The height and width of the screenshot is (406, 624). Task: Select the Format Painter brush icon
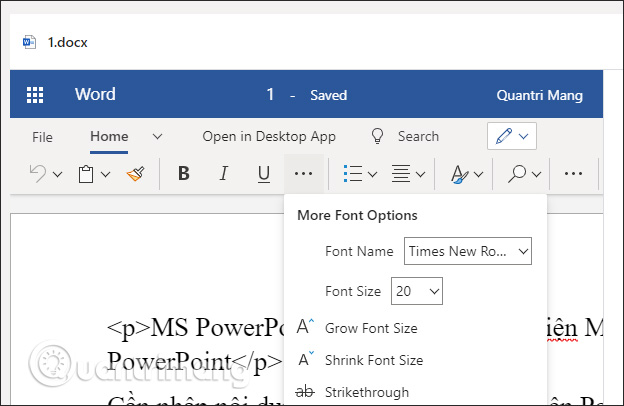tap(136, 174)
